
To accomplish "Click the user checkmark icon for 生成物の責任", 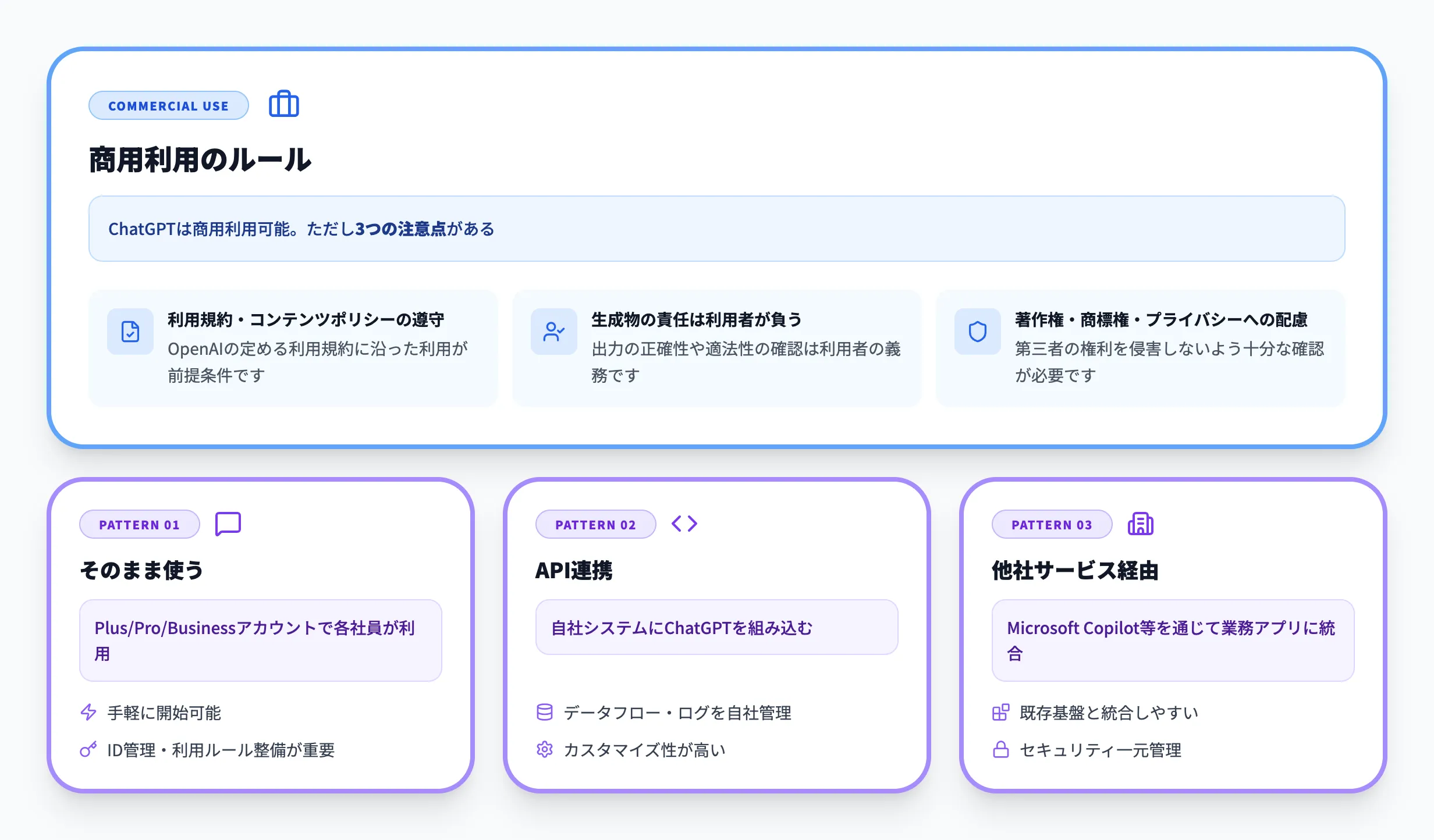I will (553, 332).
